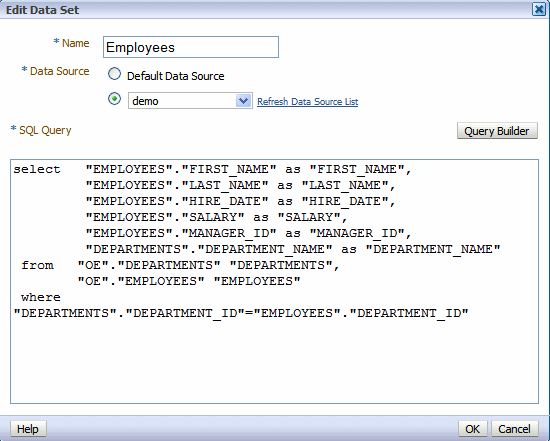Viewport: 550px width, 441px height.
Task: Click the empty area of SQL text box
Action: tap(274, 361)
